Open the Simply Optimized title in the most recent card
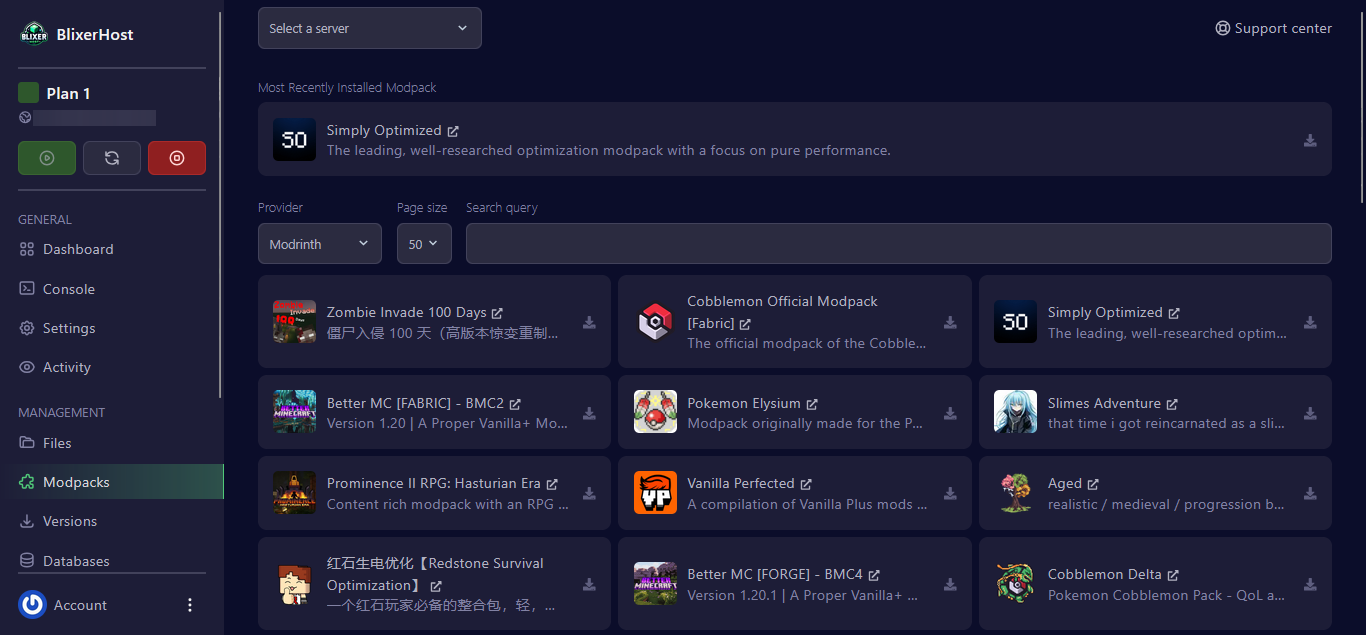The width and height of the screenshot is (1366, 635). pos(384,131)
